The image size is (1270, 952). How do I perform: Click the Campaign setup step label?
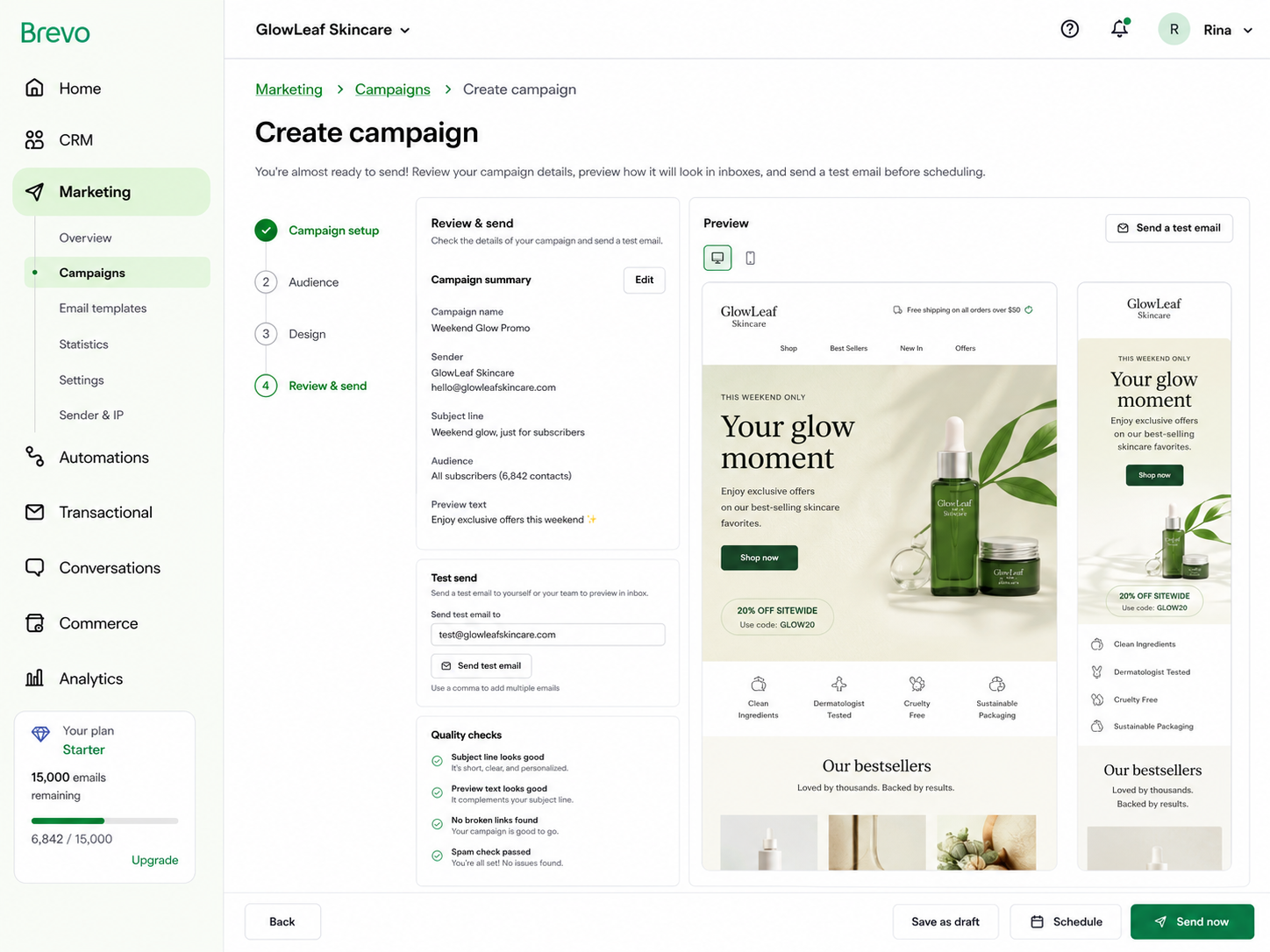pyautogui.click(x=334, y=231)
